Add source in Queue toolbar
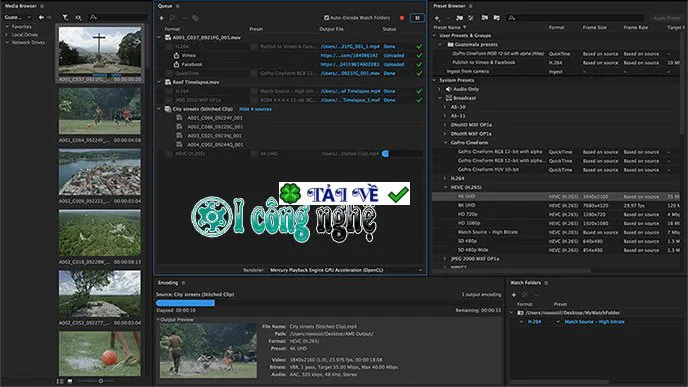Viewport: 688px width, 387px height. [161, 18]
